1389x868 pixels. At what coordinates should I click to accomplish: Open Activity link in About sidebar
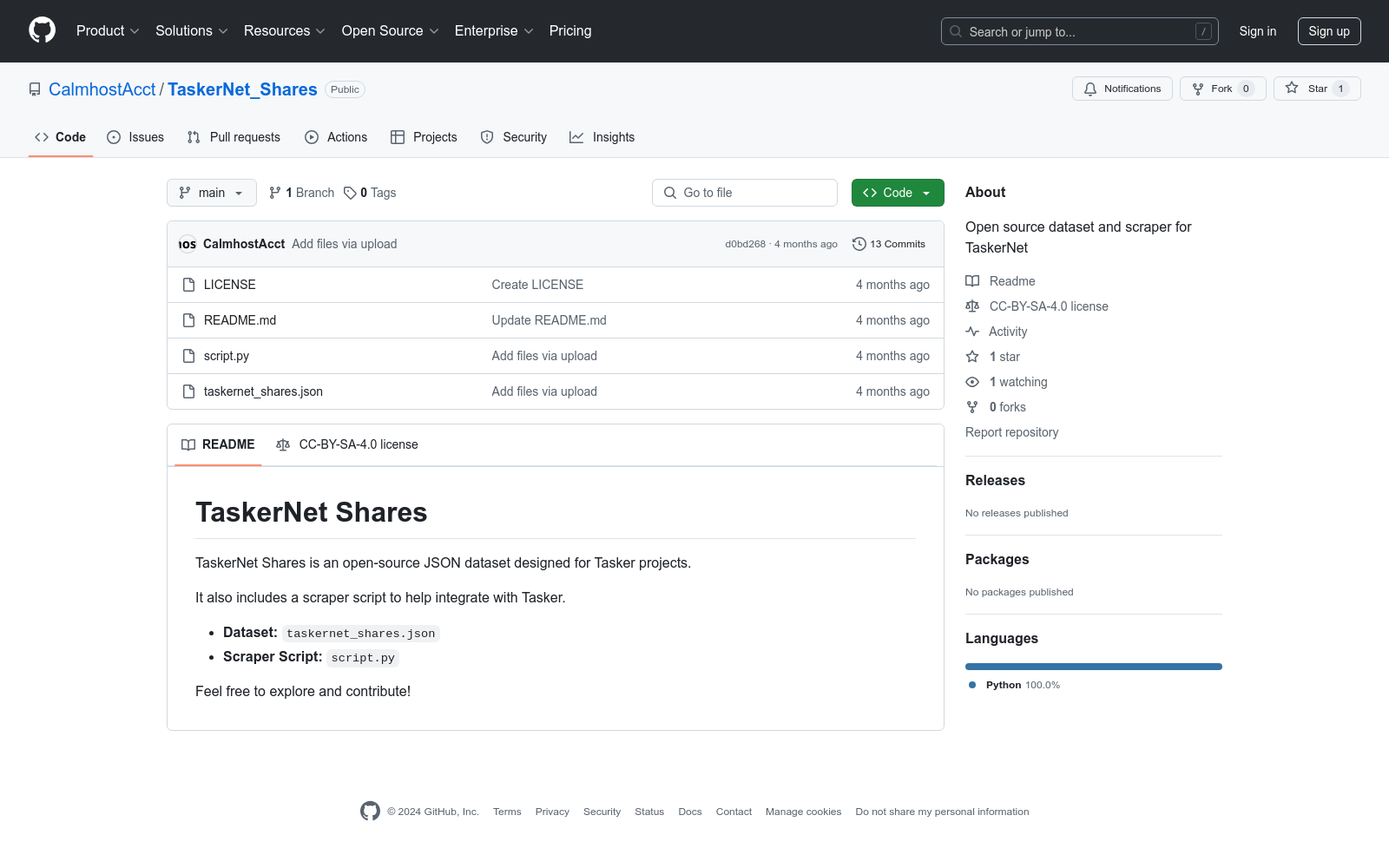(x=997, y=332)
